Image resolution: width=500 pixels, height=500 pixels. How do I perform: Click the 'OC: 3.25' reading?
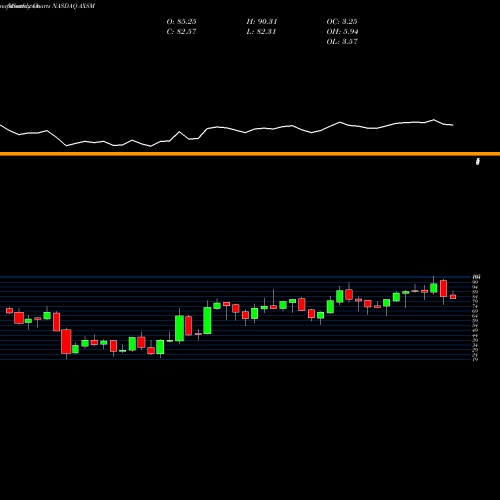click(x=342, y=22)
